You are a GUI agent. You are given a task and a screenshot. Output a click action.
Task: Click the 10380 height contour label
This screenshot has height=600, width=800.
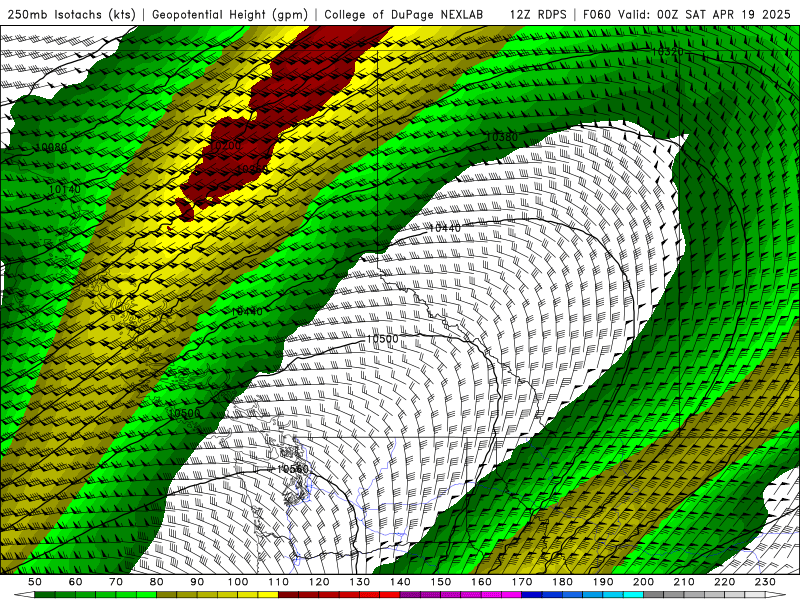[502, 137]
